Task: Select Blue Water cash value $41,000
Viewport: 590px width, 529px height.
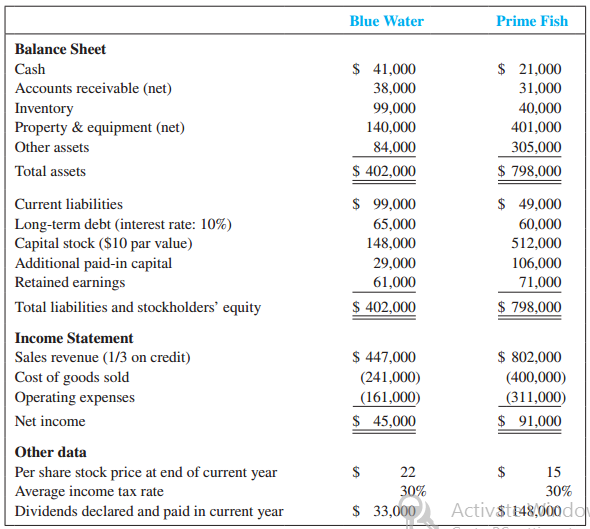Action: (384, 69)
